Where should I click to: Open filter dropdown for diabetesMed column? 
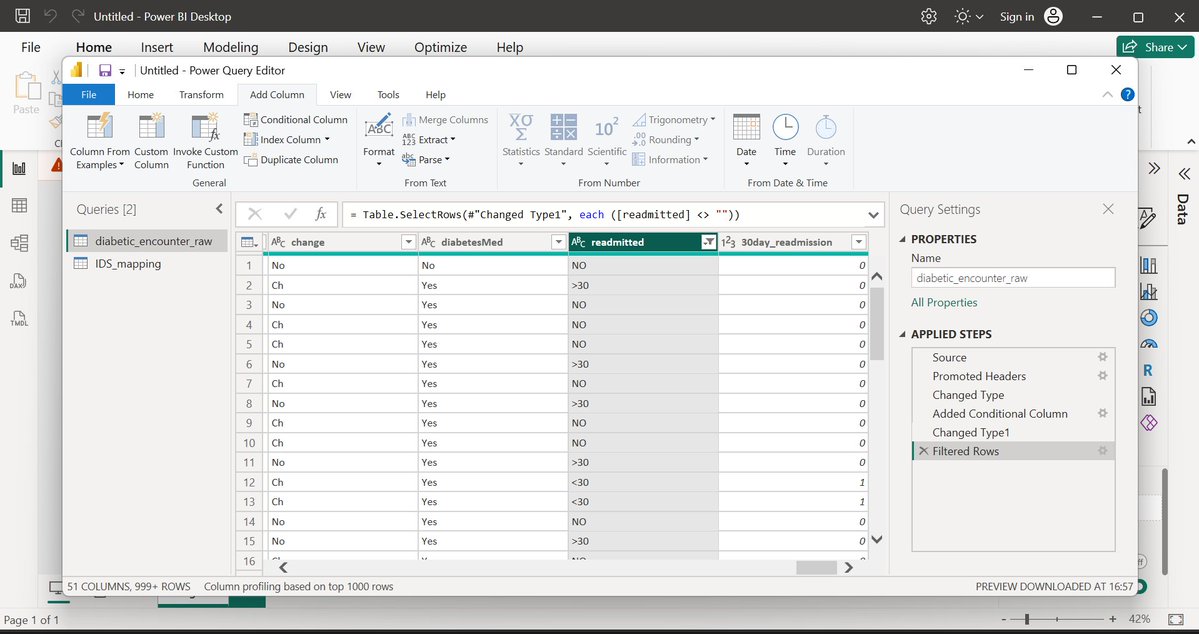click(x=557, y=242)
